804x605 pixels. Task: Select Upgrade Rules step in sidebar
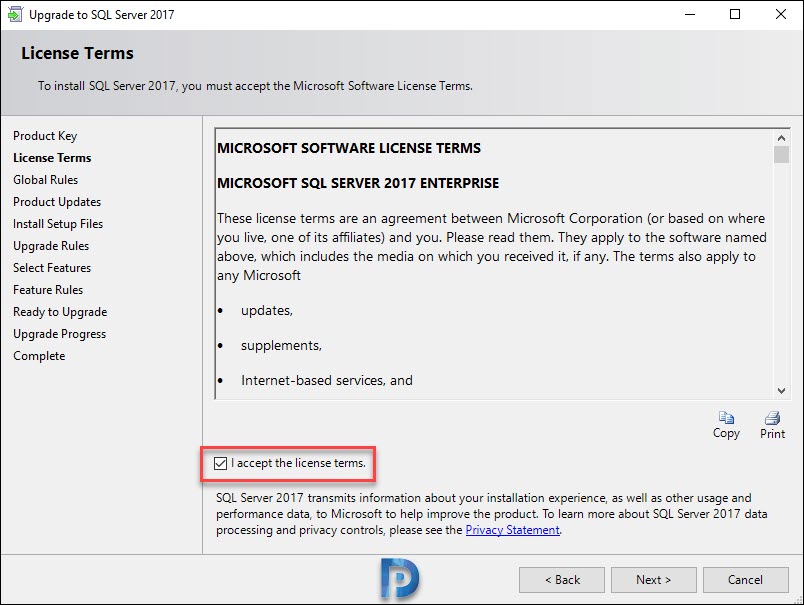coord(51,246)
